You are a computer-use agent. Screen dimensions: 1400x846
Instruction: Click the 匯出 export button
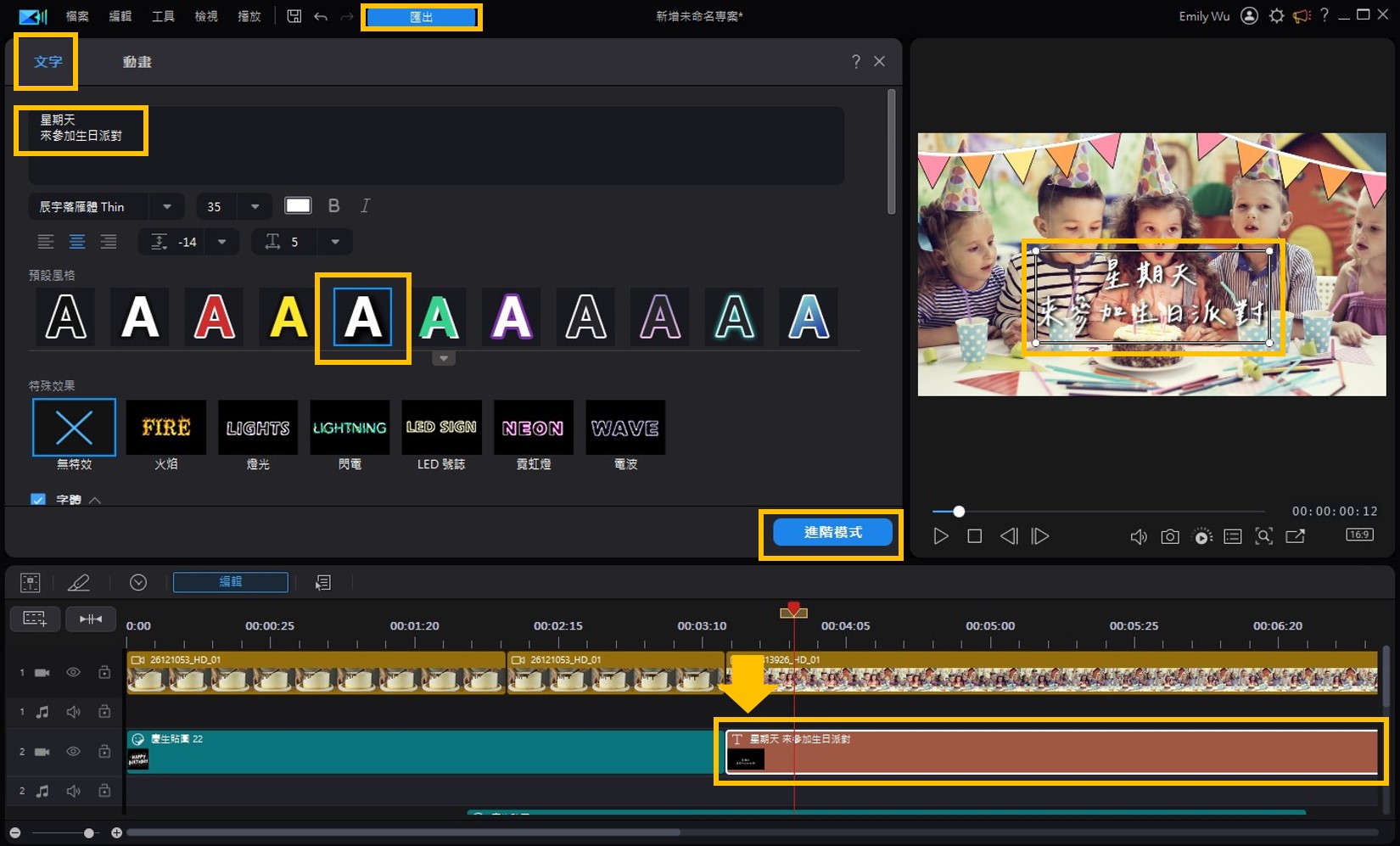421,17
